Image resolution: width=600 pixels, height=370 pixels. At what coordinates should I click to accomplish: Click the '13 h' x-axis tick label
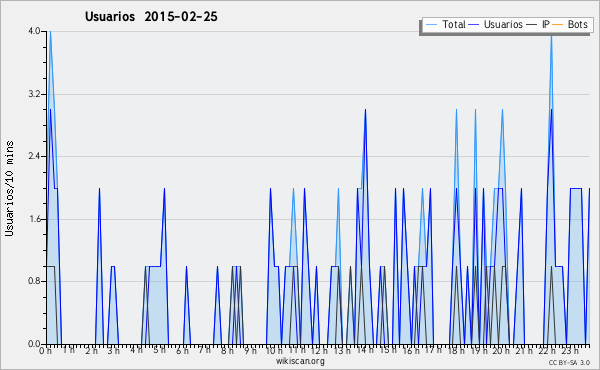point(342,350)
